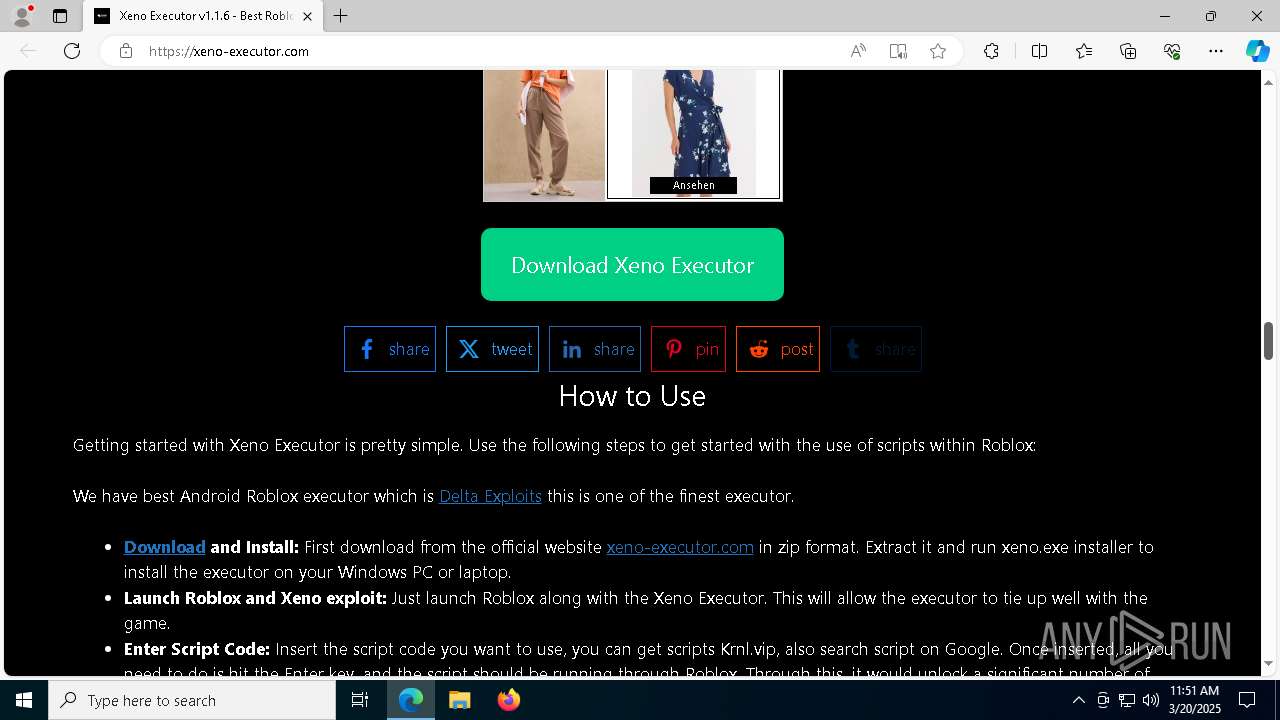1280x720 pixels.
Task: Share page on Facebook
Action: tap(390, 349)
